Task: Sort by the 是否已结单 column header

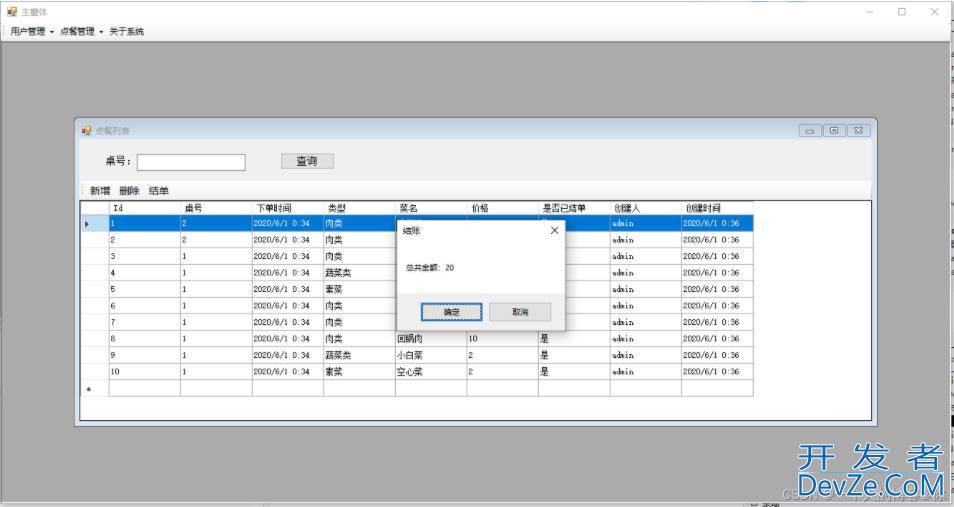Action: tap(574, 208)
